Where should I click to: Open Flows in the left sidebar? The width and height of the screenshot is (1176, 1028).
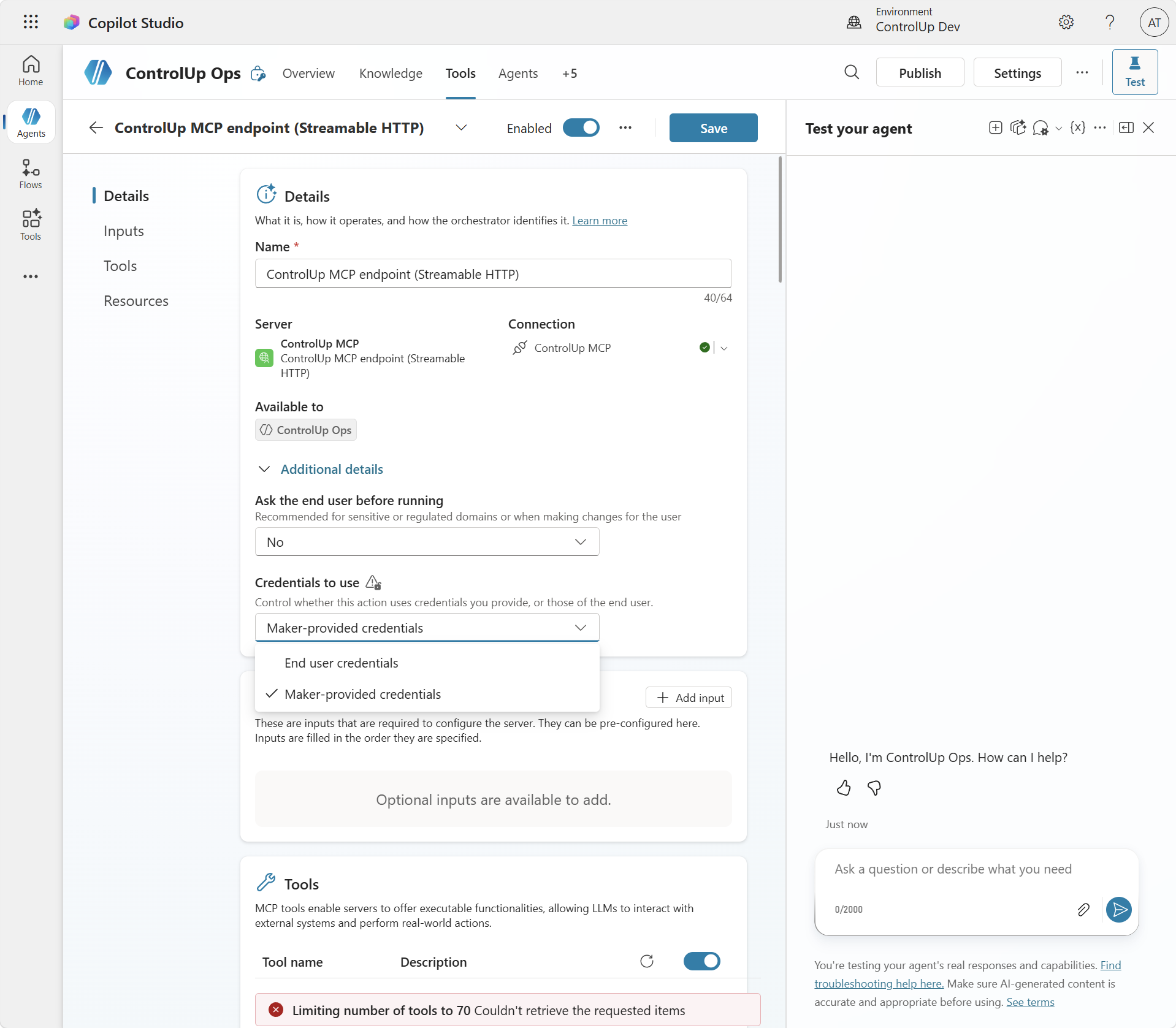31,174
